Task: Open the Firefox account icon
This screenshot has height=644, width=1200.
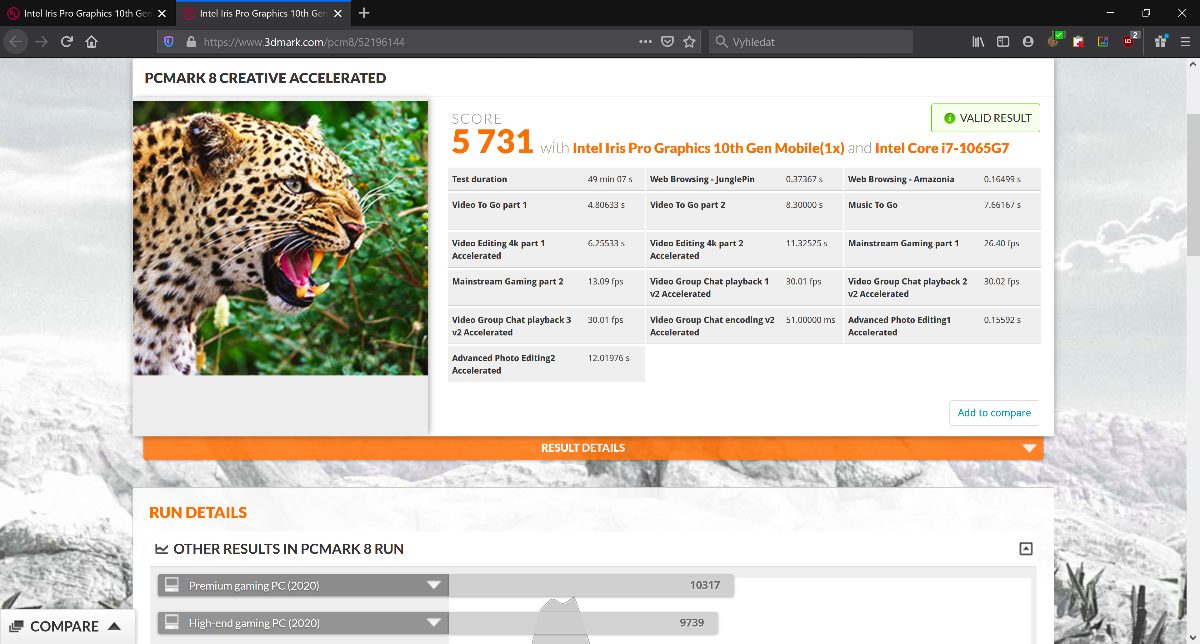Action: pyautogui.click(x=1028, y=42)
